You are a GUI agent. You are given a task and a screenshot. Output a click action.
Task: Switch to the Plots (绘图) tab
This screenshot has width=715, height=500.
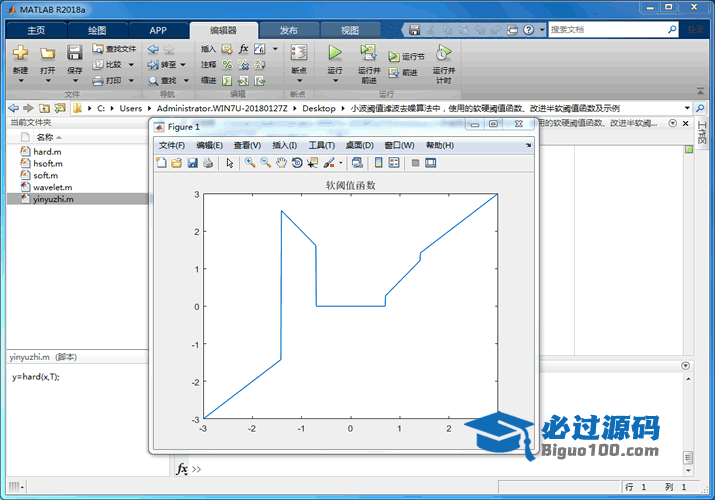coord(97,31)
